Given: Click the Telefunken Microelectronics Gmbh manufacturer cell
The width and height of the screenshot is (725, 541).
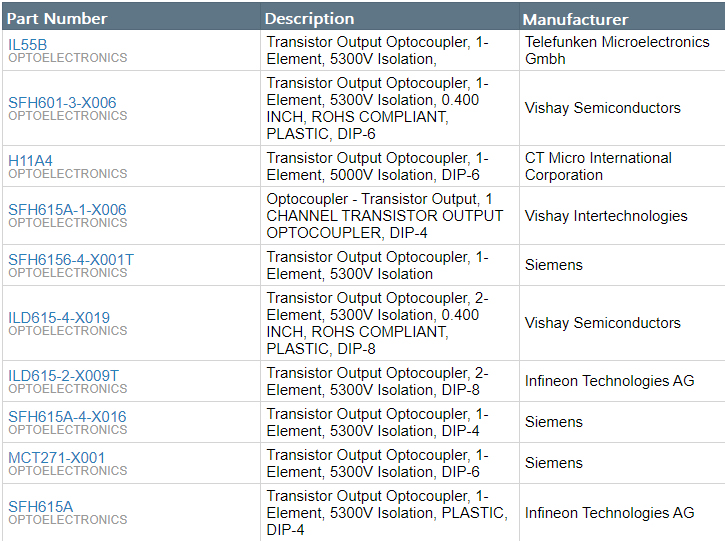Looking at the screenshot, I should (x=617, y=50).
